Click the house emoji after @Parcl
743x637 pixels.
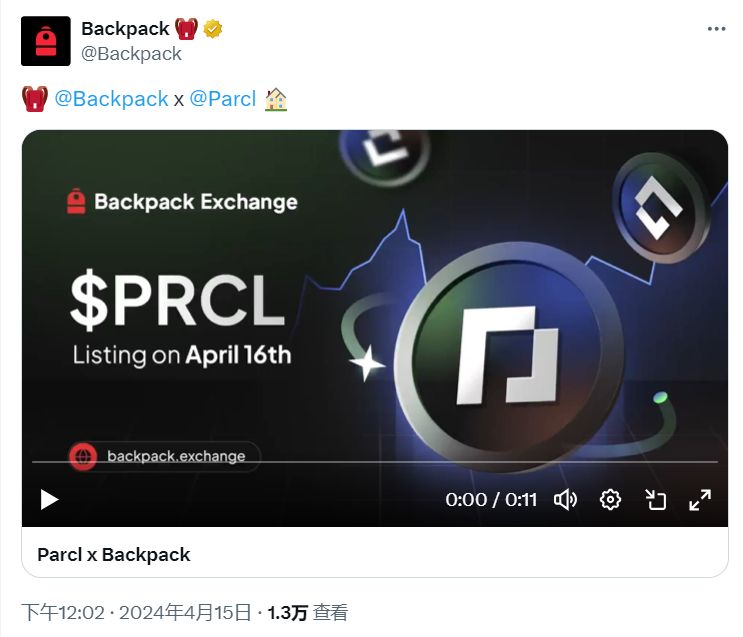pos(276,99)
